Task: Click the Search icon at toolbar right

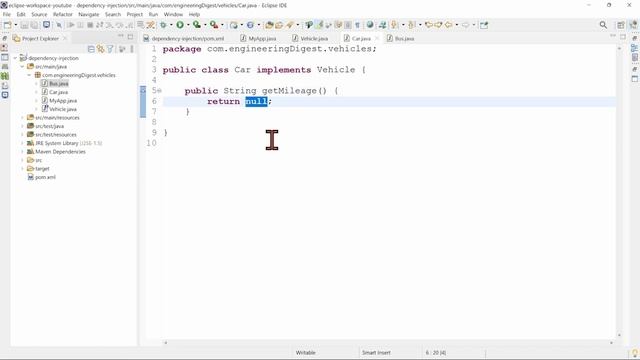Action: [603, 25]
